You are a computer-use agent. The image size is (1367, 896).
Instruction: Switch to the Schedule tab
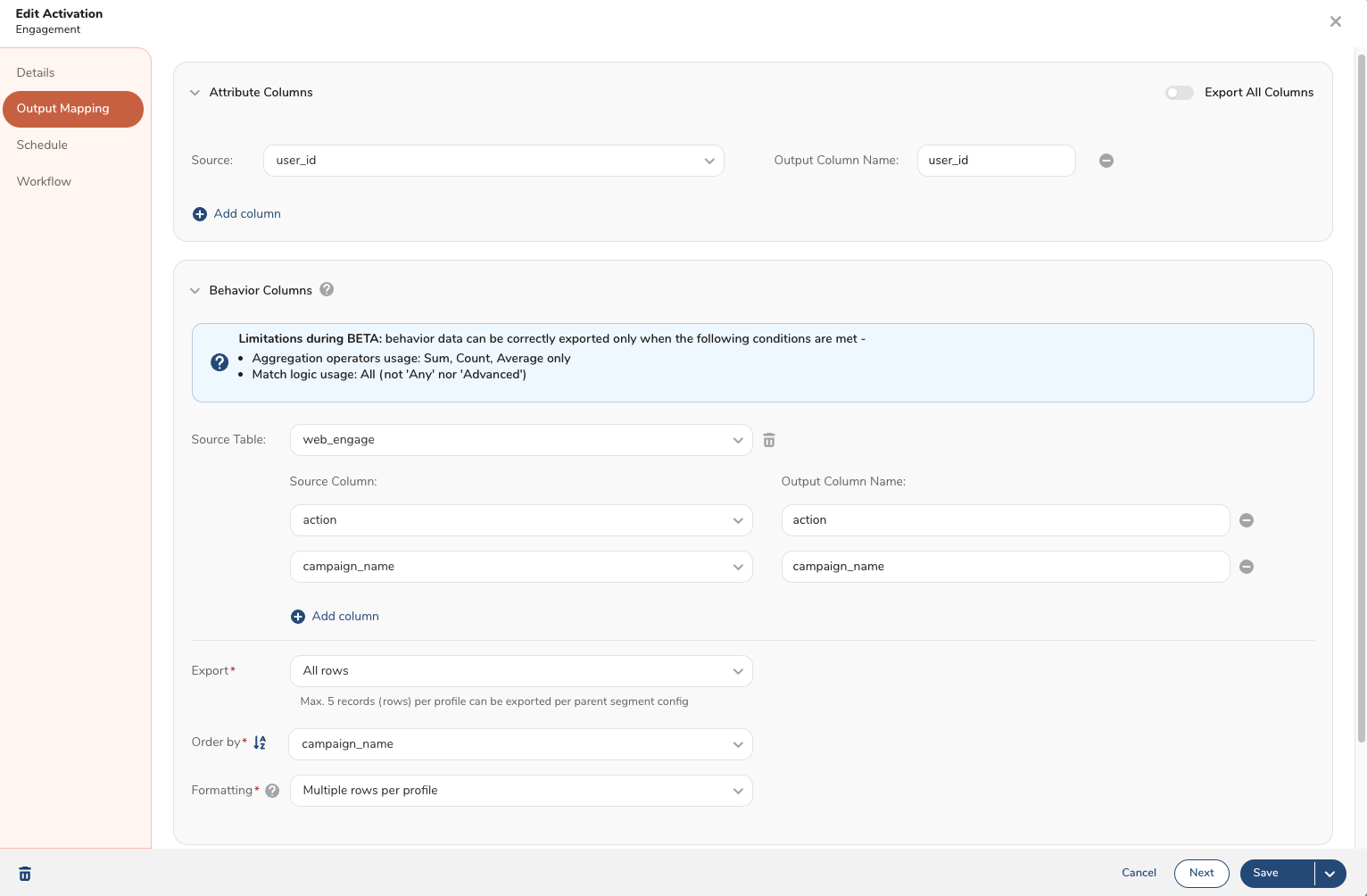[42, 145]
